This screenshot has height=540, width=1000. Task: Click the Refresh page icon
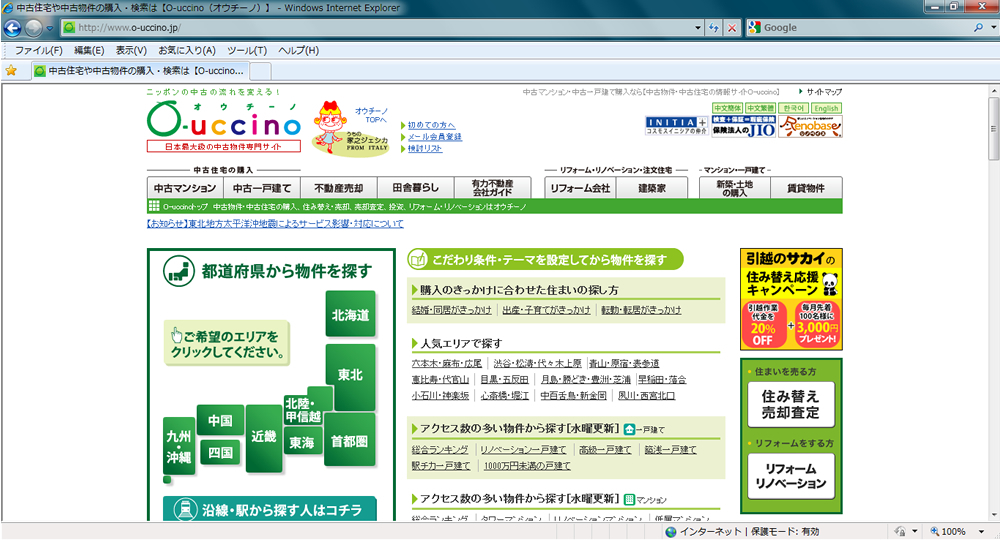tap(714, 28)
